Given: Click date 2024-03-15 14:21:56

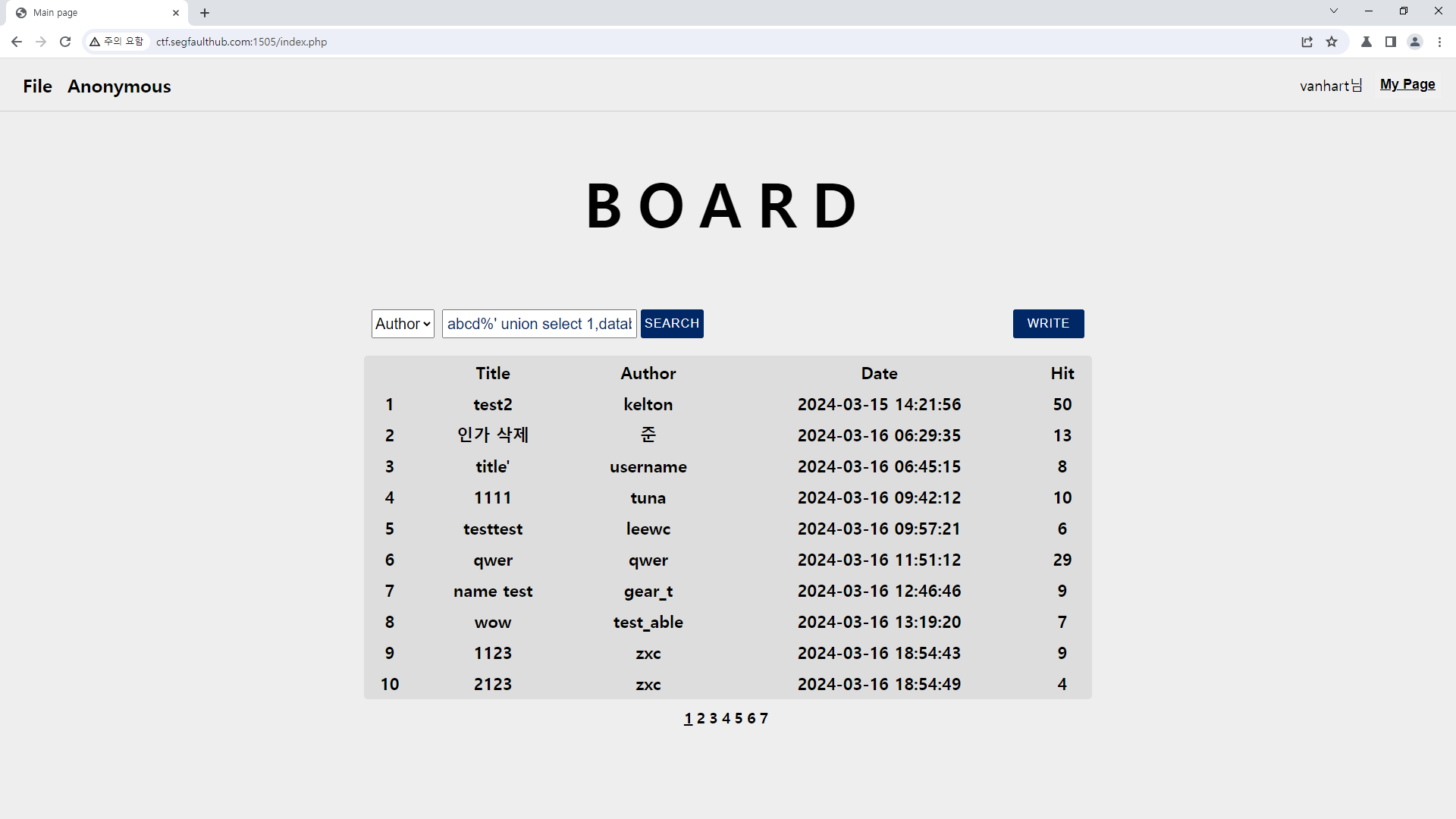Looking at the screenshot, I should tap(880, 405).
